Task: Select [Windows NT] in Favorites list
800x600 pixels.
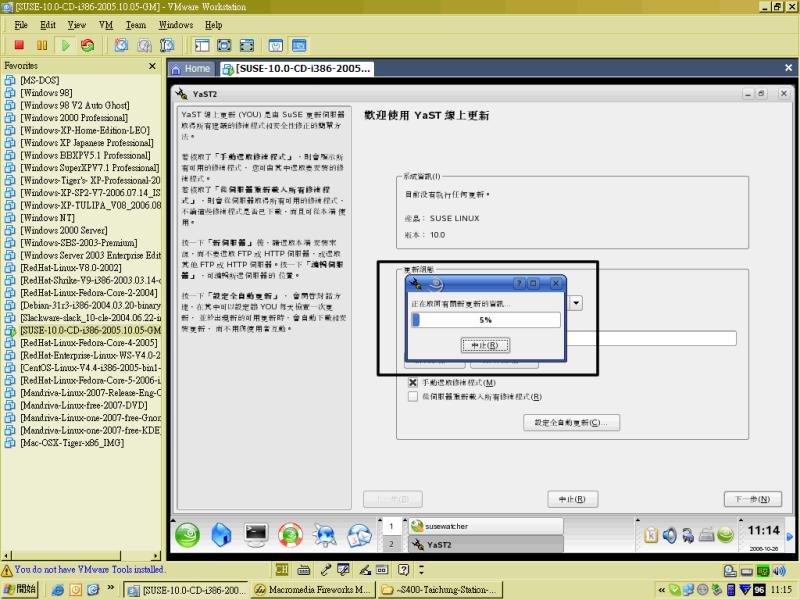Action: click(47, 217)
